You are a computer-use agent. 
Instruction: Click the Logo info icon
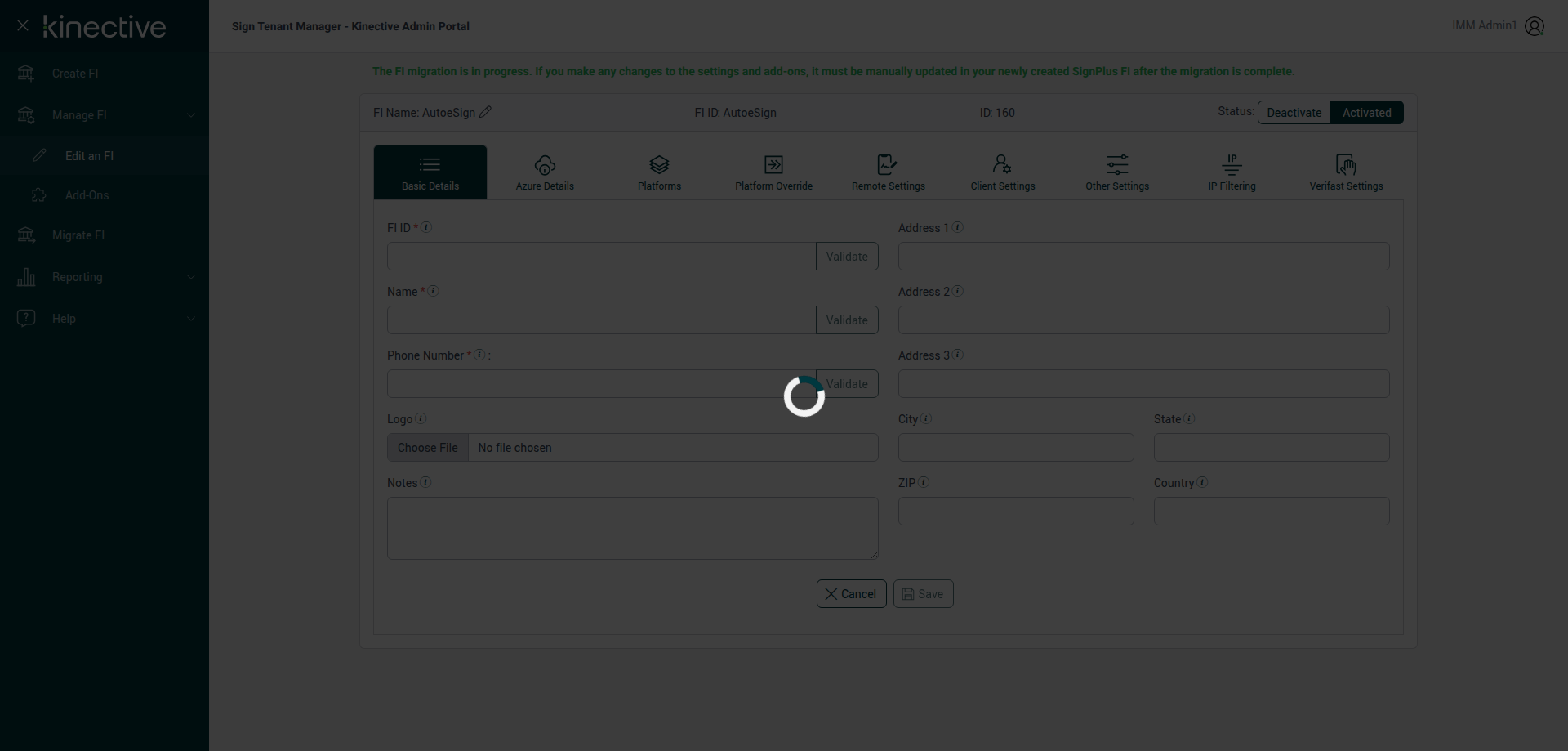(421, 418)
